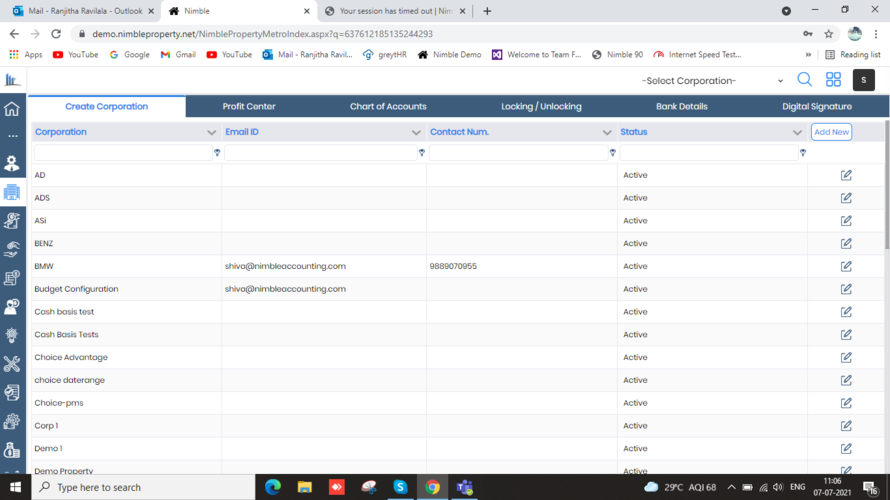Edit the Budget Configuration row
The image size is (890, 500).
(846, 289)
